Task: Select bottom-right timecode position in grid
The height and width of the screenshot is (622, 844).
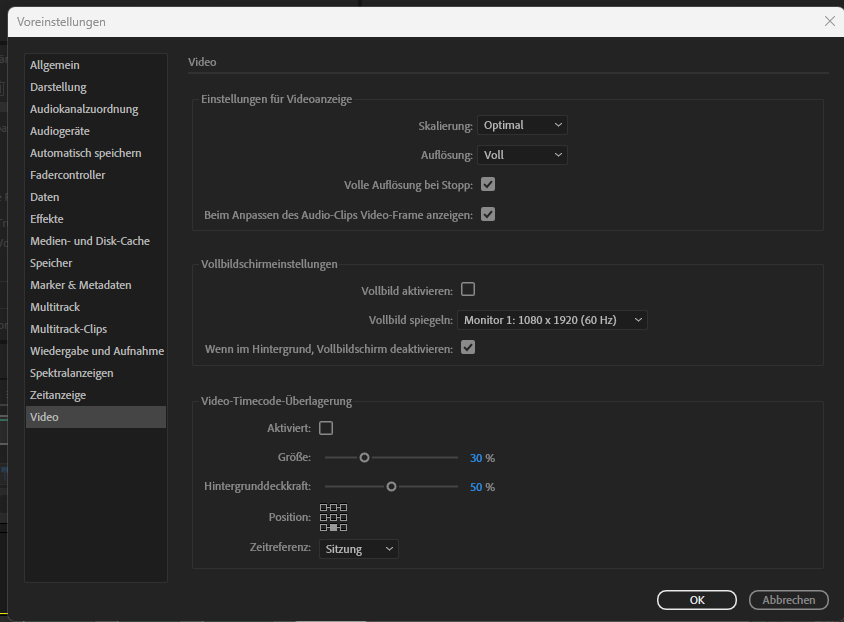Action: pyautogui.click(x=343, y=527)
